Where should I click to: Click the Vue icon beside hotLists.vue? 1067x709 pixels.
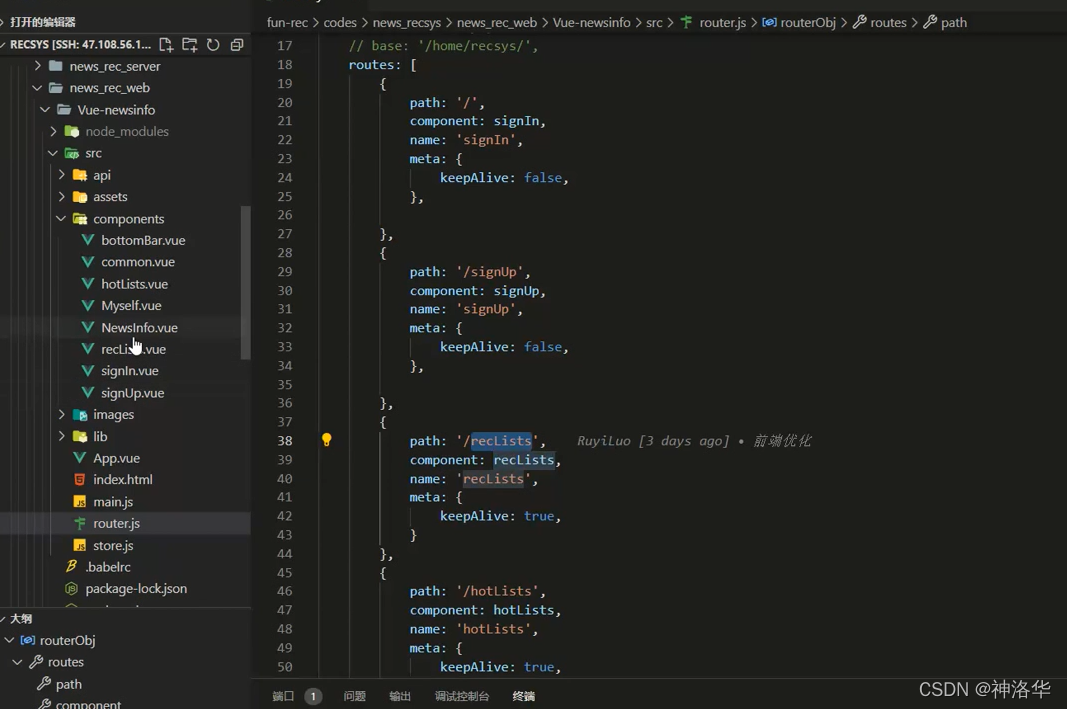coord(88,284)
